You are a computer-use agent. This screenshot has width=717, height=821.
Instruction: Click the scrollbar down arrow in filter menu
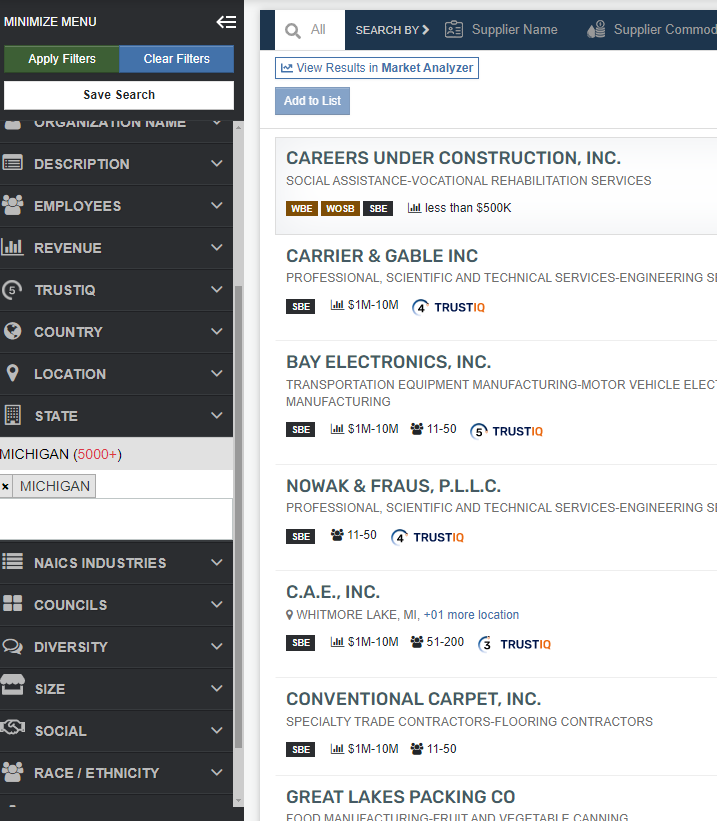(238, 801)
